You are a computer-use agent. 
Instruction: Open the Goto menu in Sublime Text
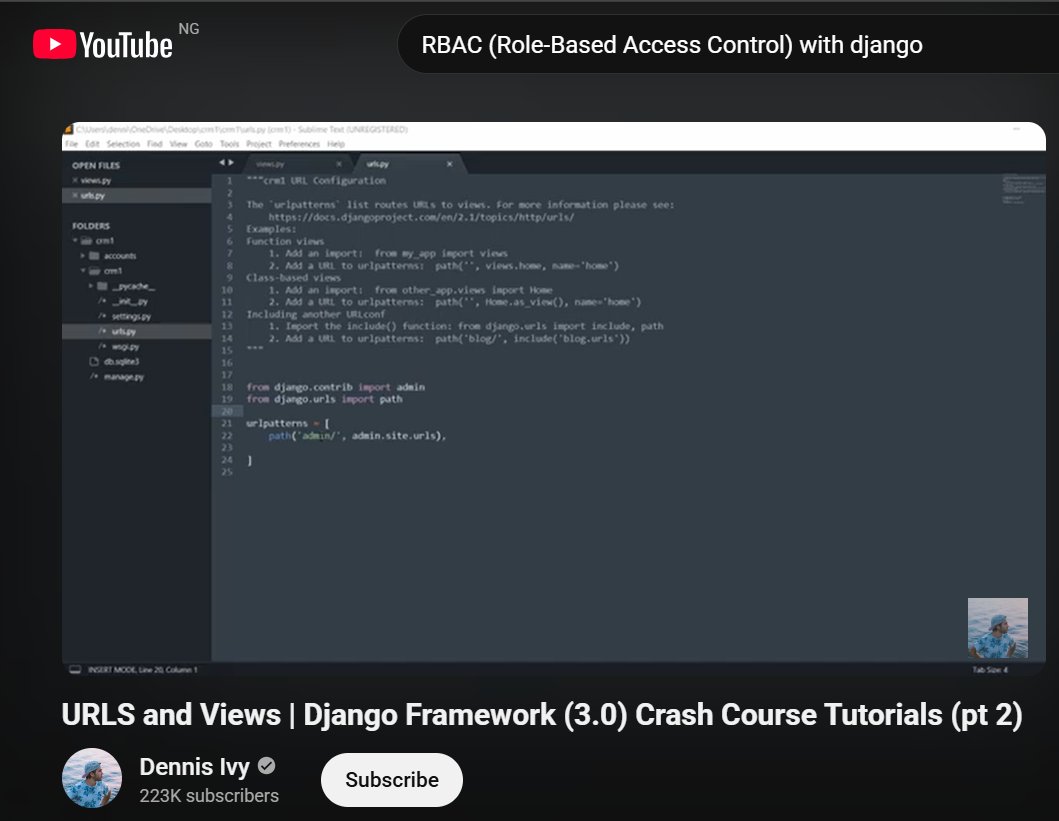(x=203, y=144)
